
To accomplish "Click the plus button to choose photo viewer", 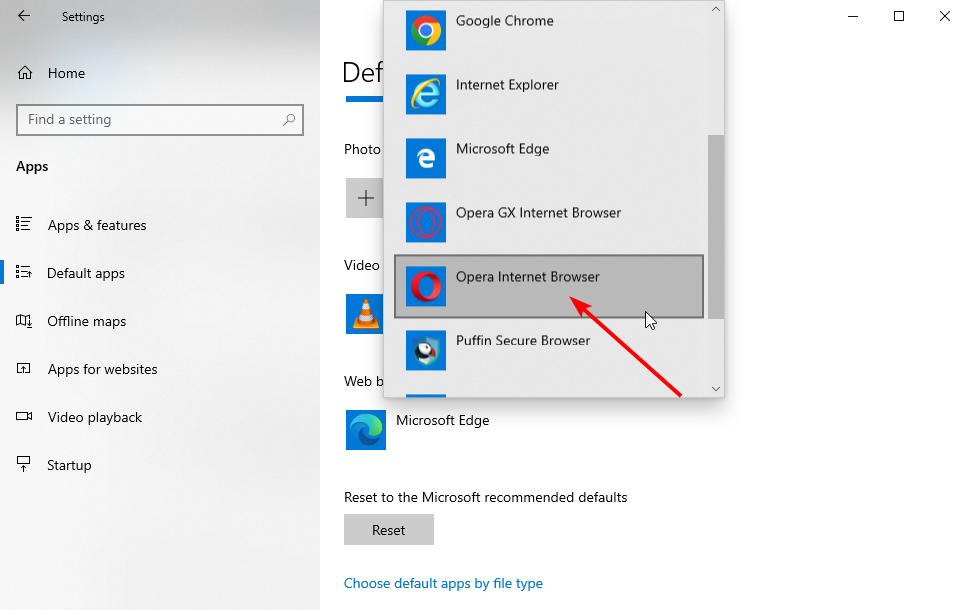I will pyautogui.click(x=365, y=198).
